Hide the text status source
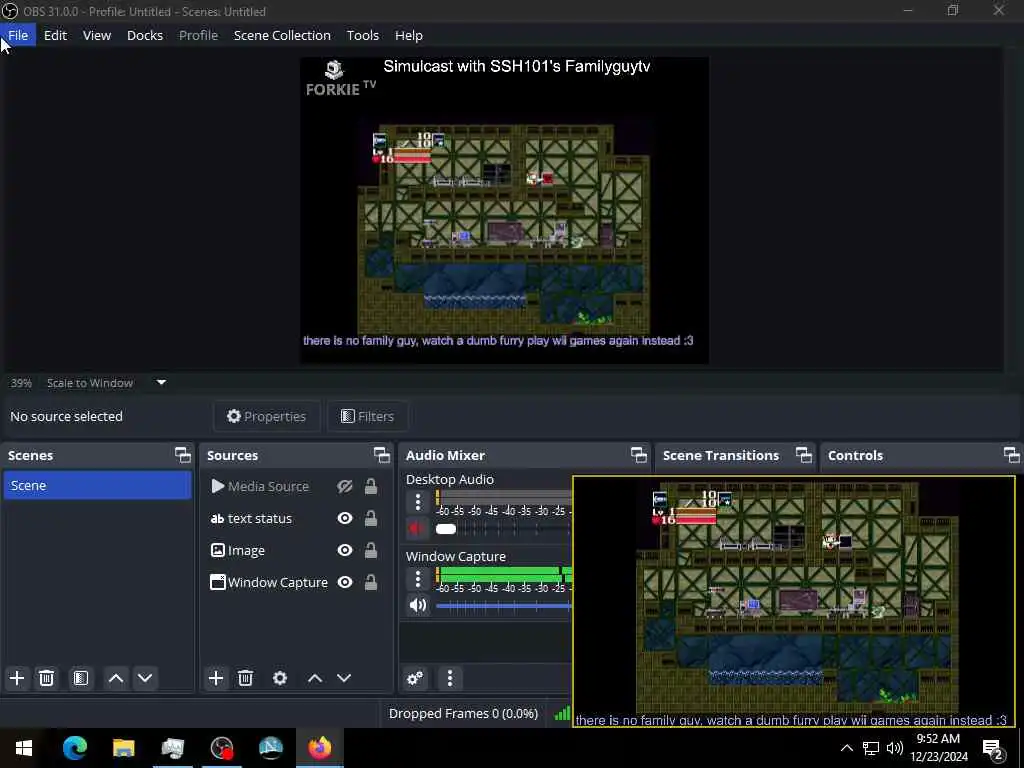1024x768 pixels. [x=345, y=518]
